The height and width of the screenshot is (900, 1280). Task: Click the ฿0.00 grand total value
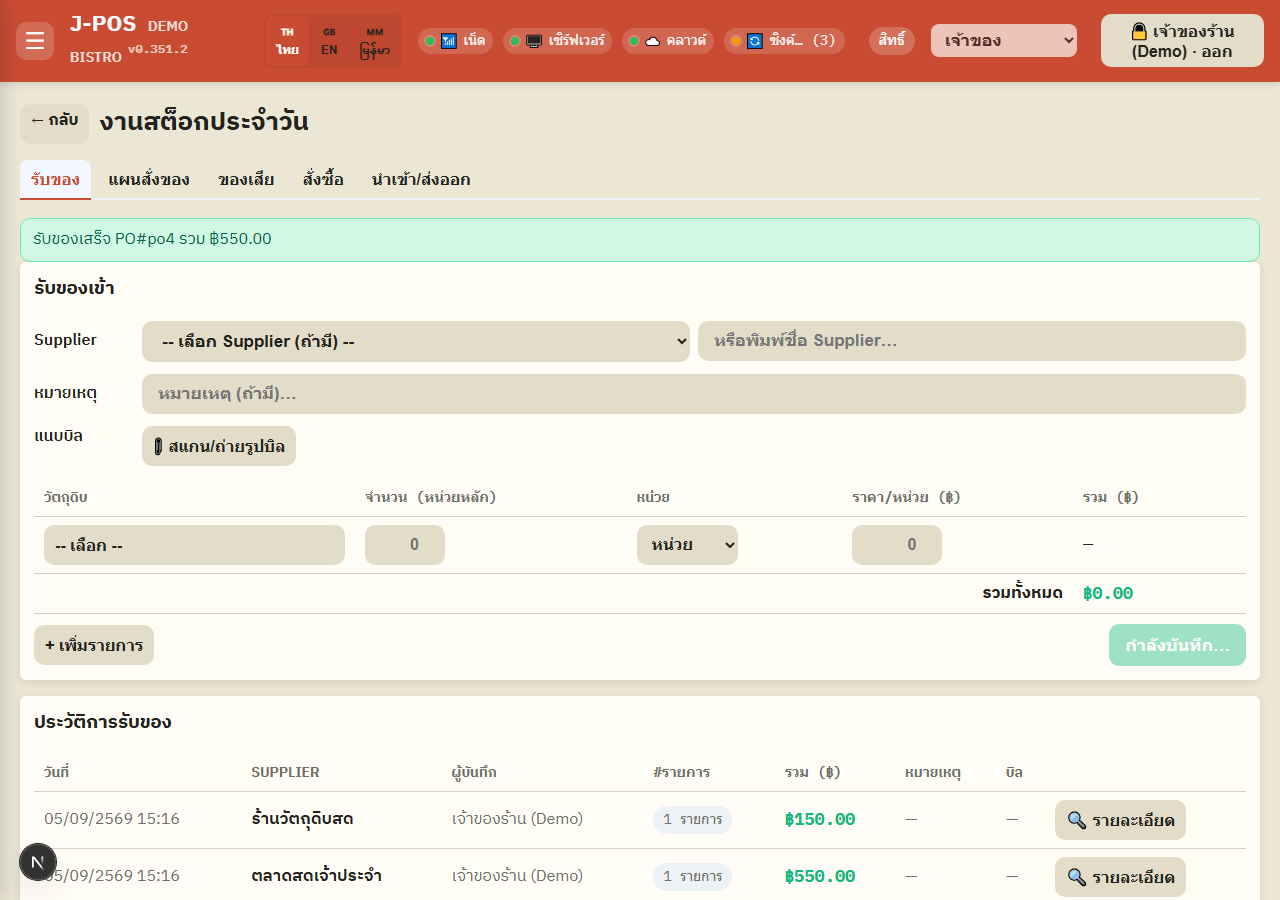point(1108,594)
